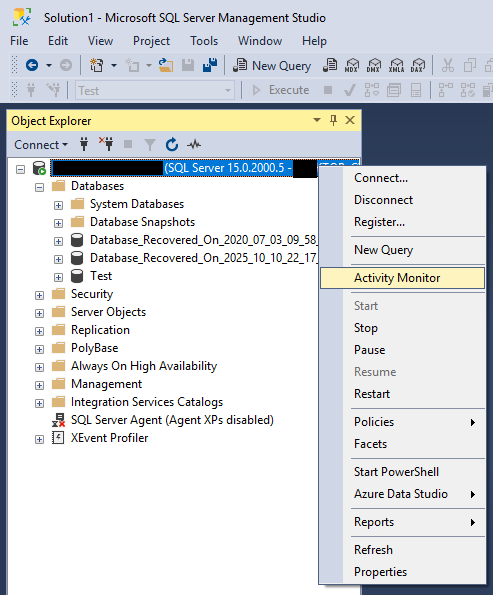This screenshot has width=493, height=595.
Task: Click the Open File folder icon
Action: pos(166,65)
